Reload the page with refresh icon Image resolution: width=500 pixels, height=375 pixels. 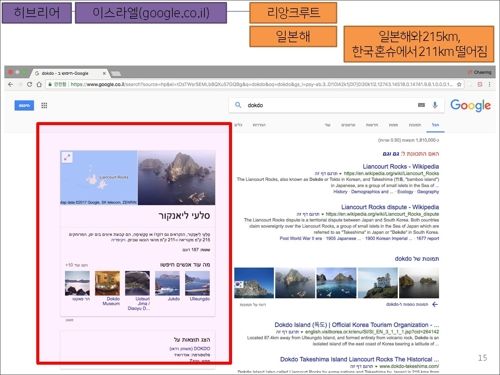coord(29,85)
